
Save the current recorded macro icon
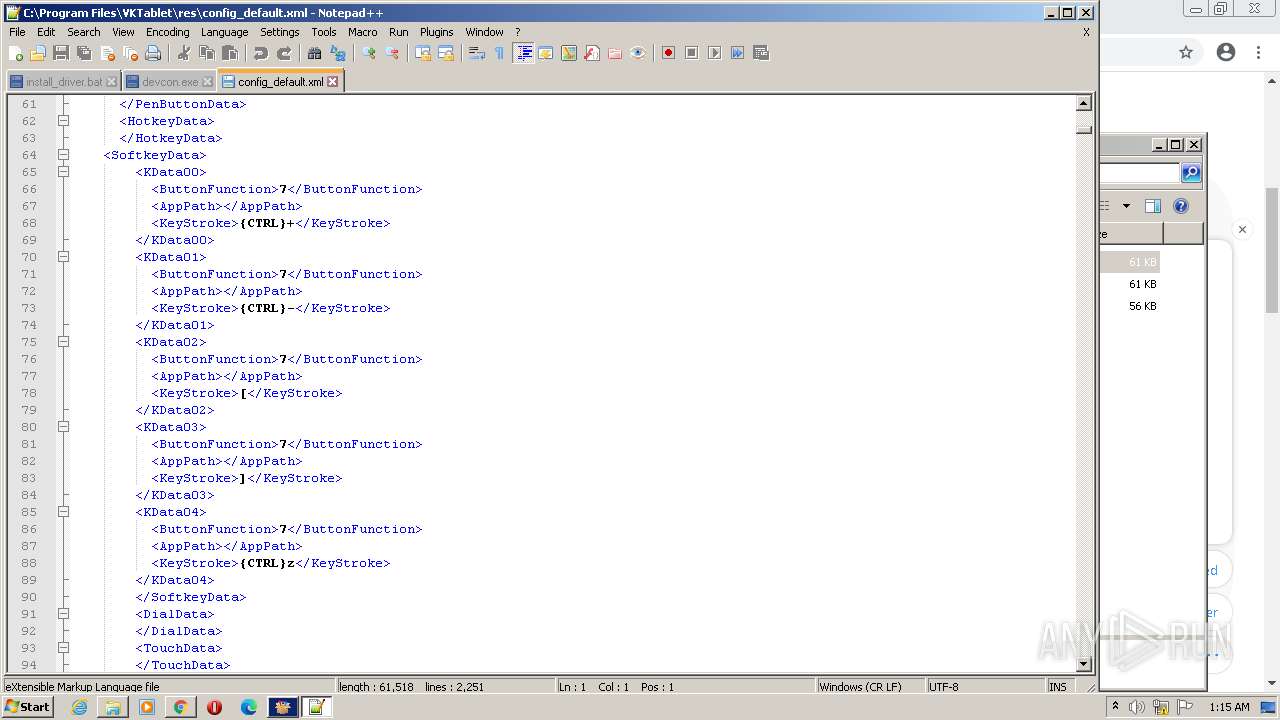pos(760,53)
